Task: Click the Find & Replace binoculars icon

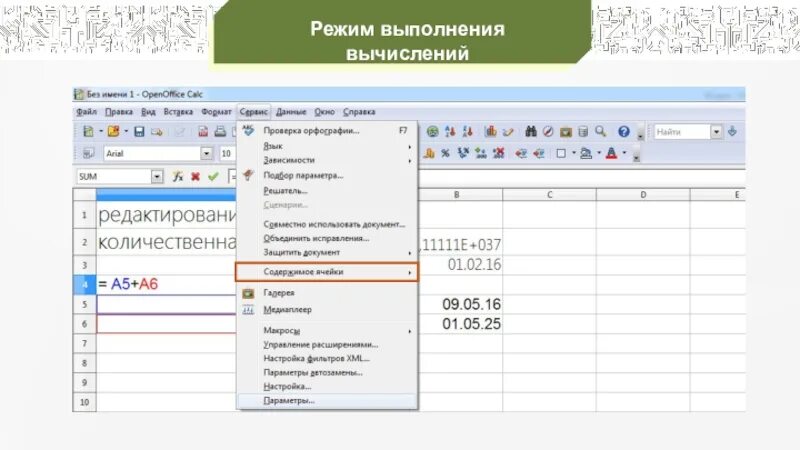Action: point(531,132)
